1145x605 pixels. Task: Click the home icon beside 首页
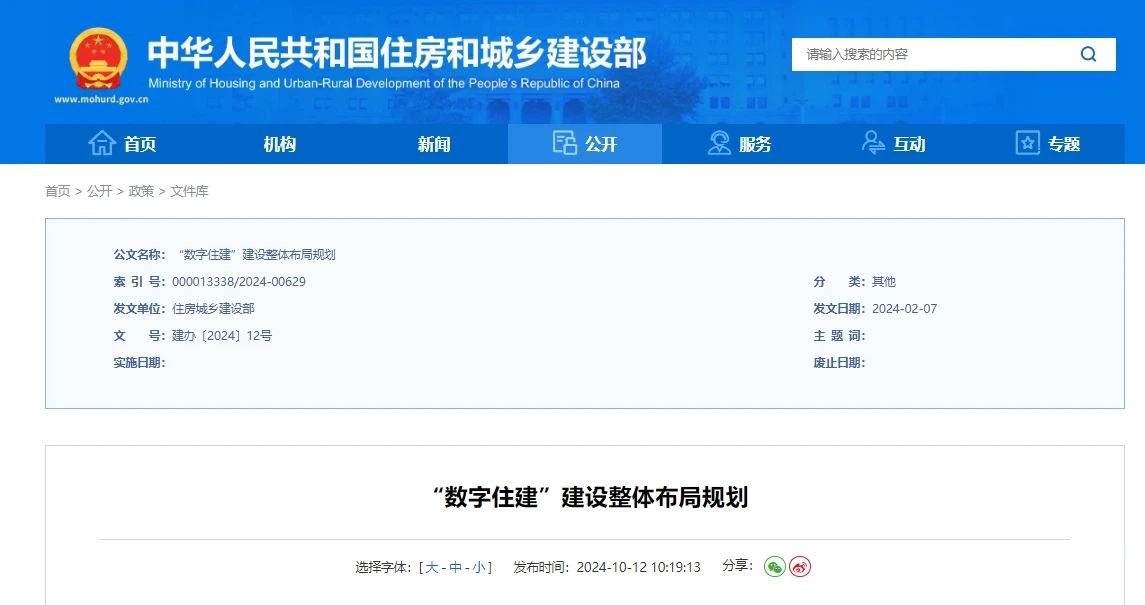click(x=101, y=143)
